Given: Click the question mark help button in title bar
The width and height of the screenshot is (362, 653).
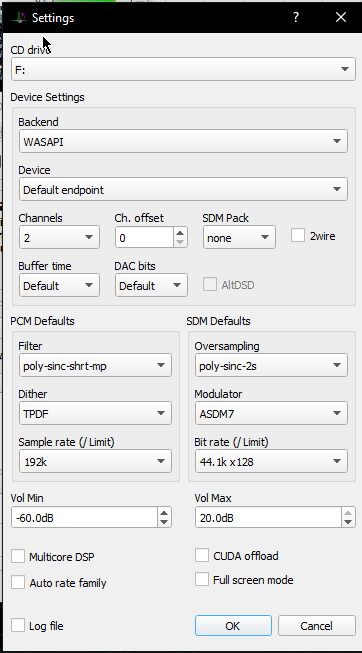Looking at the screenshot, I should click(296, 17).
